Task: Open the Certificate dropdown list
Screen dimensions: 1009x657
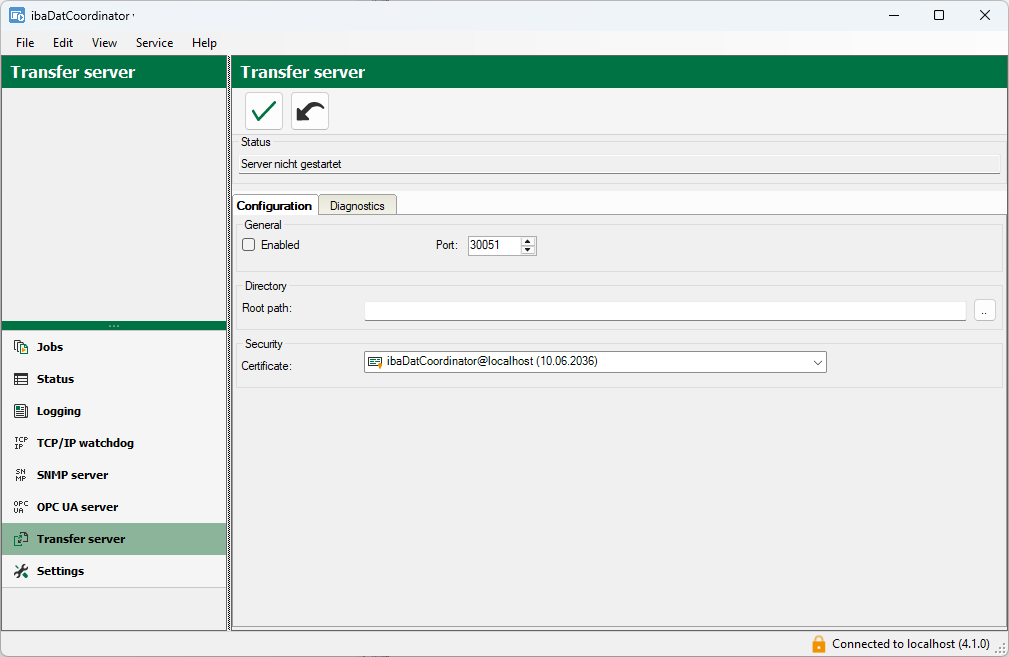Action: [817, 362]
